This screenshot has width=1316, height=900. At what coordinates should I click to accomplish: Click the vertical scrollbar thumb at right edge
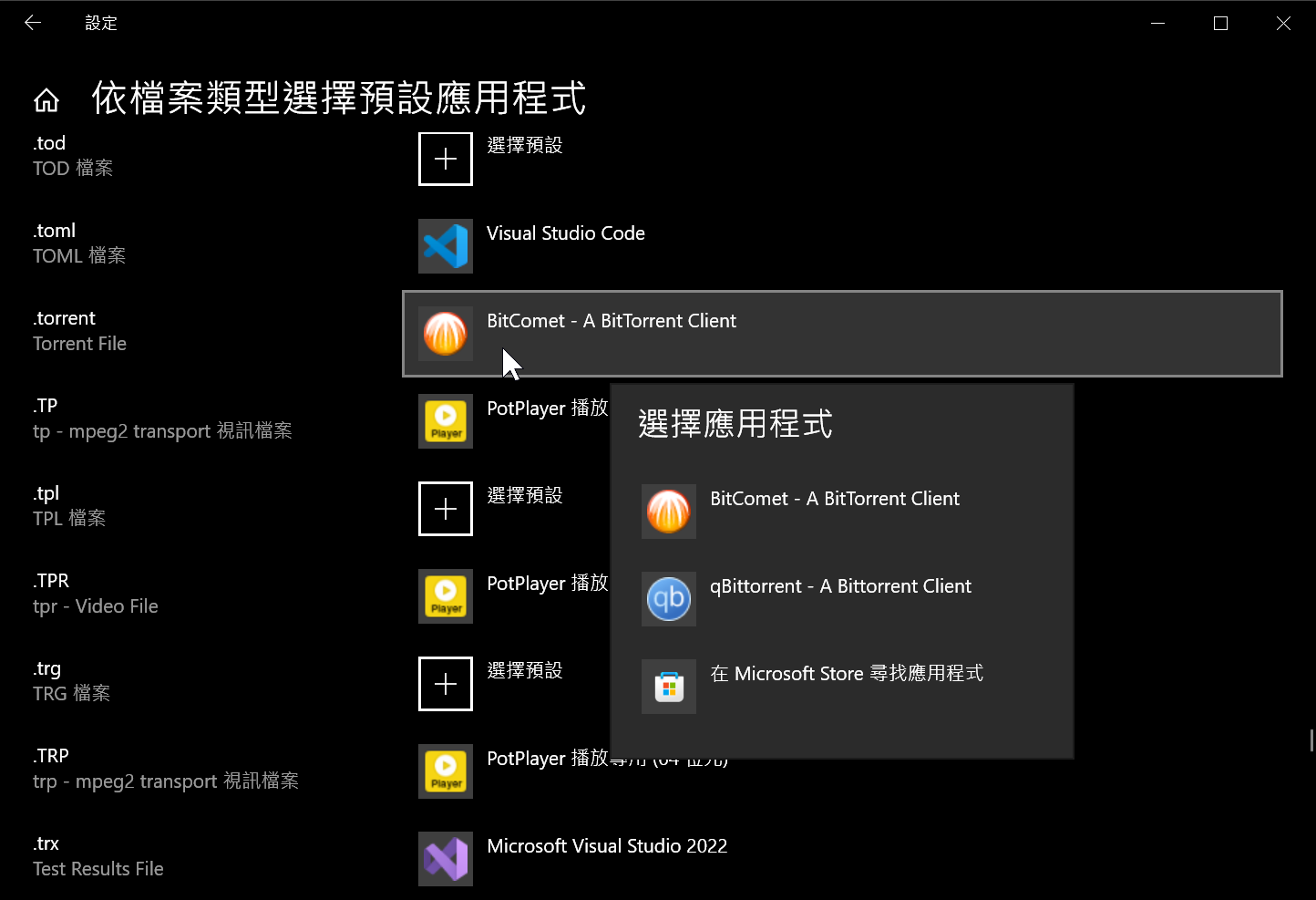click(x=1311, y=740)
